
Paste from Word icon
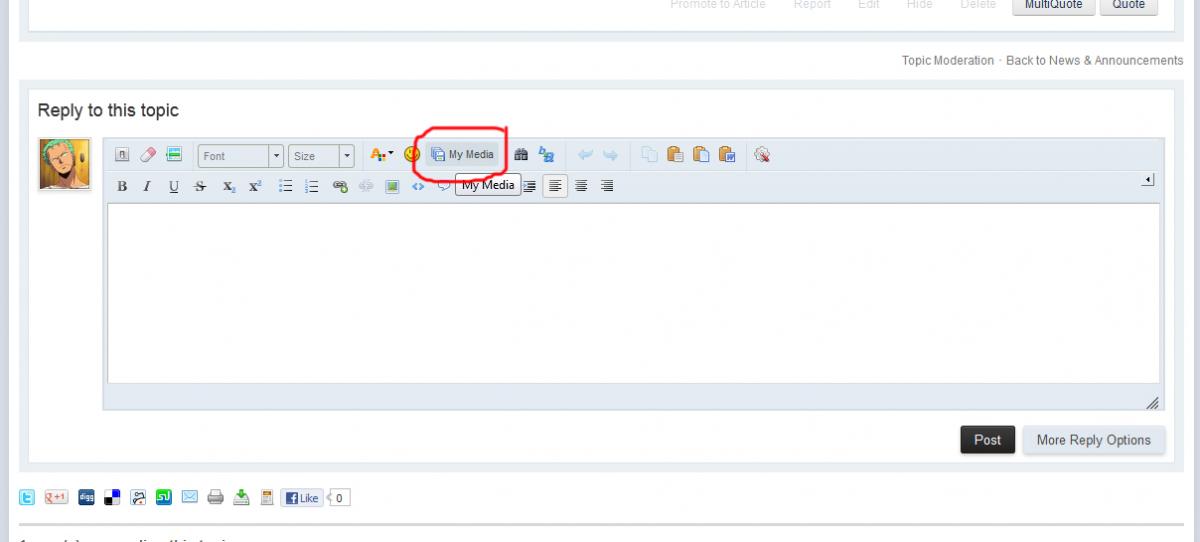click(x=728, y=155)
